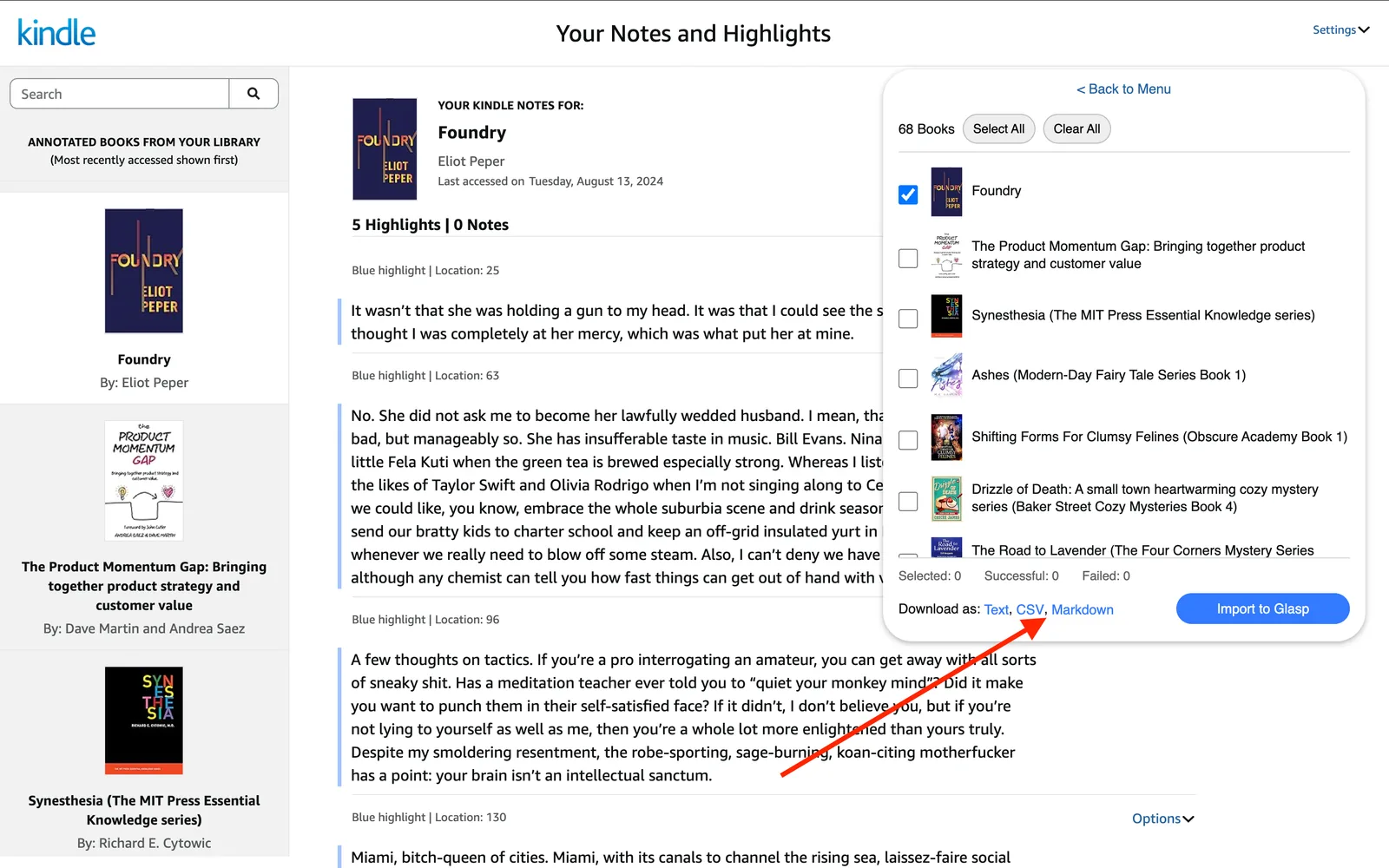
Task: Click 'Last accessed on Tuesday, August 13, 2024'
Action: 550,181
